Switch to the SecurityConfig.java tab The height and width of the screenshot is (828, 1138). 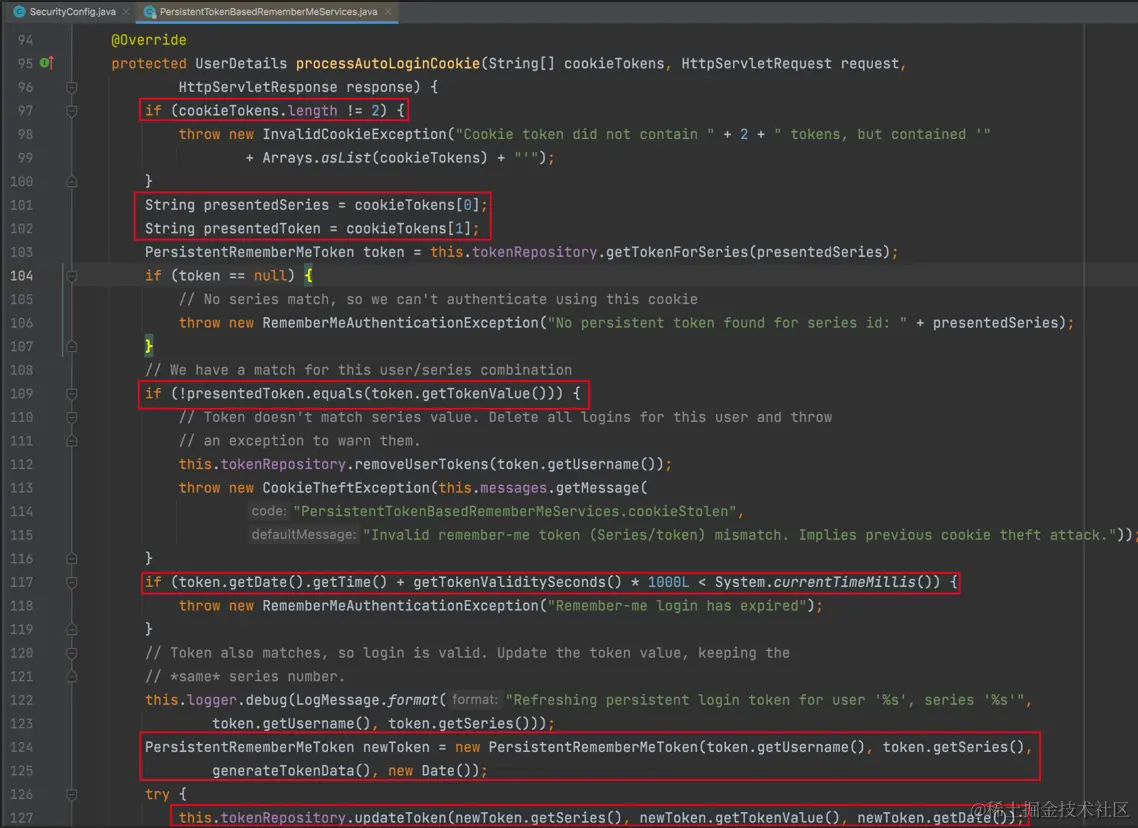click(x=72, y=12)
